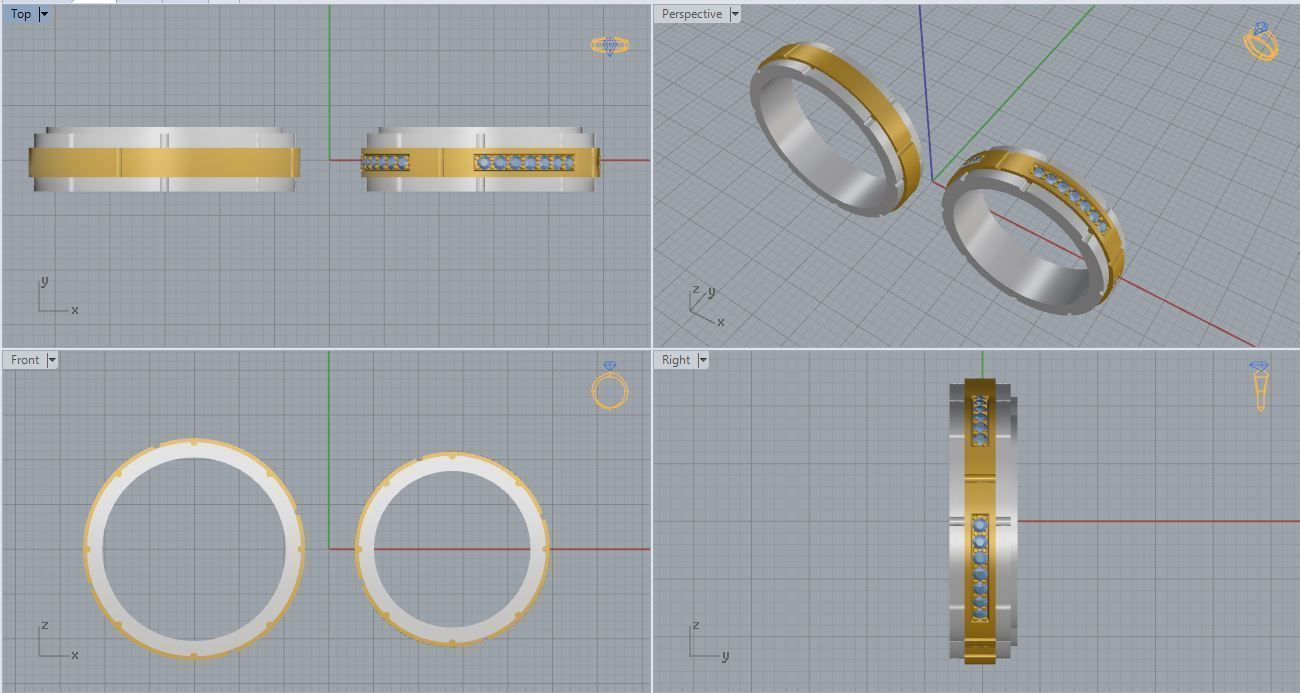Select the ring in the Right viewport

click(982, 520)
